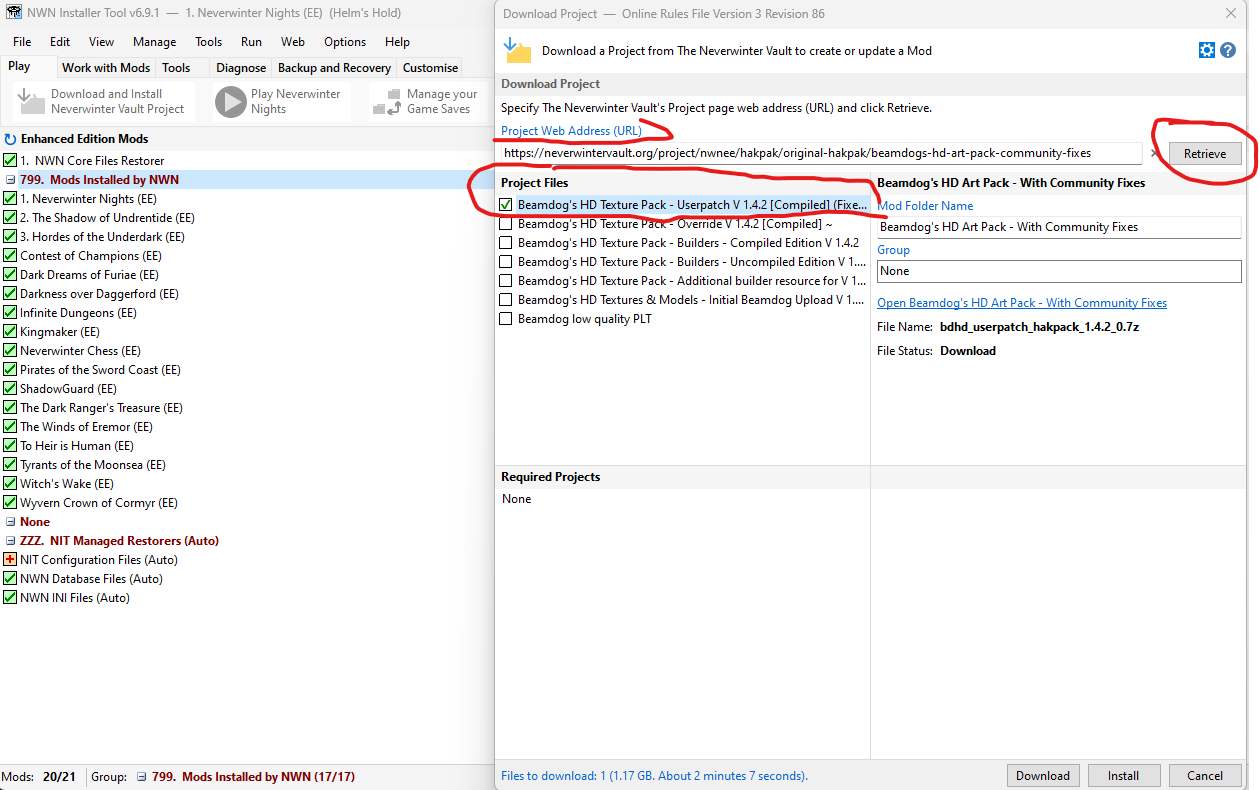Collapse the None group
The width and height of the screenshot is (1260, 790).
(x=10, y=522)
